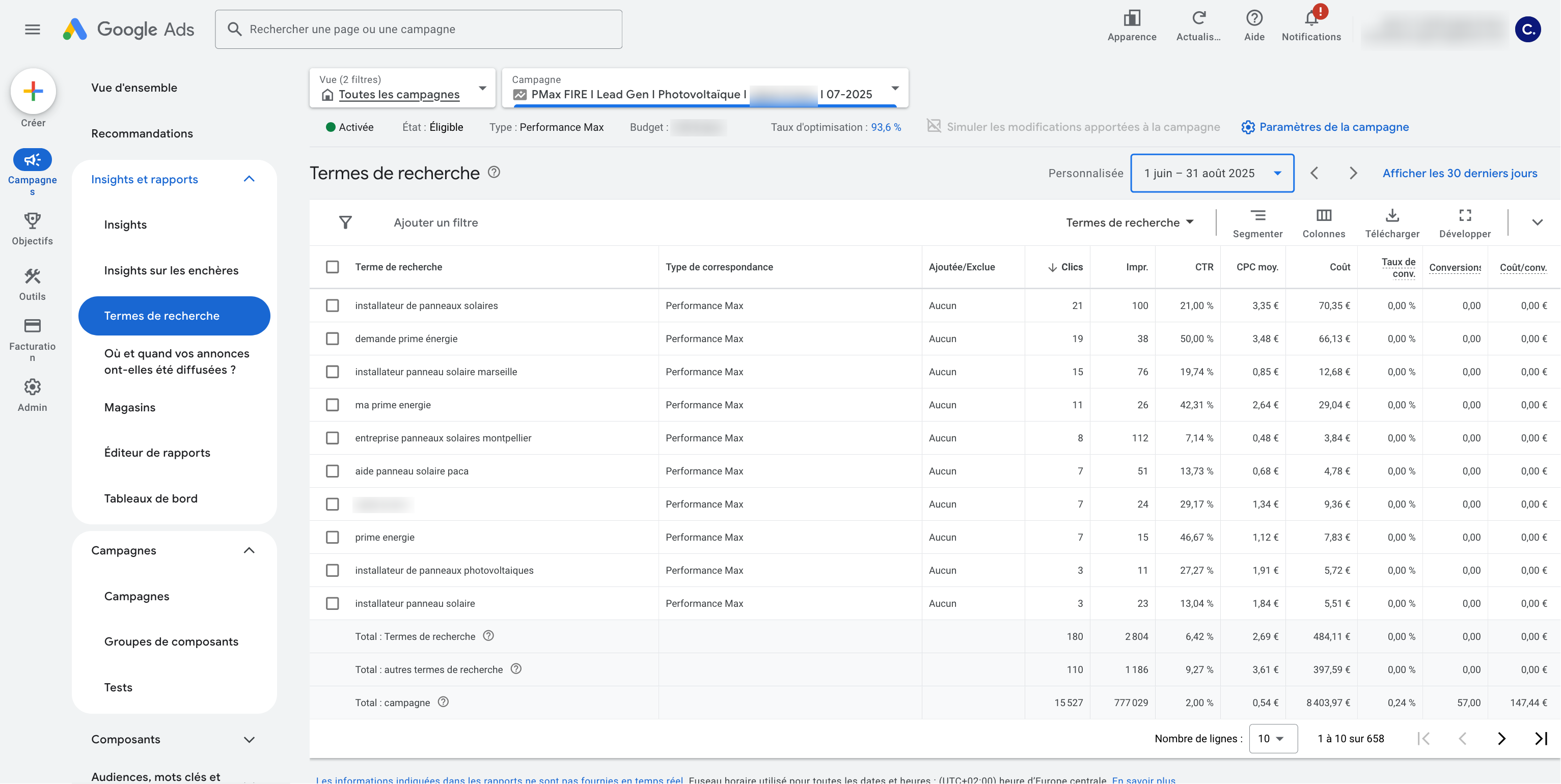Click the Télécharger download icon
The height and width of the screenshot is (784, 1561).
1392,216
